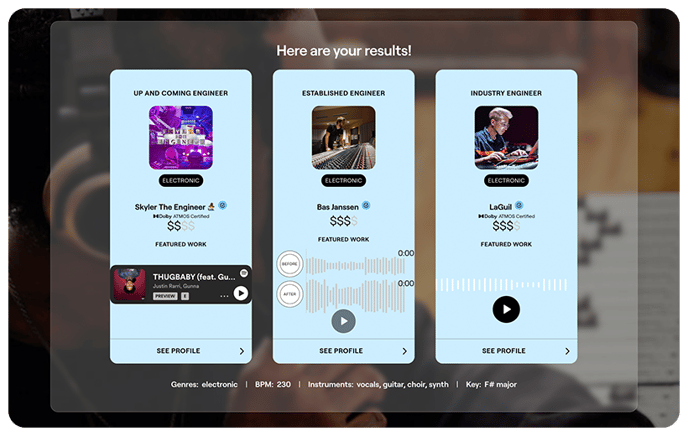
Task: Click Bas Janssen's mixing console photo
Action: [344, 137]
